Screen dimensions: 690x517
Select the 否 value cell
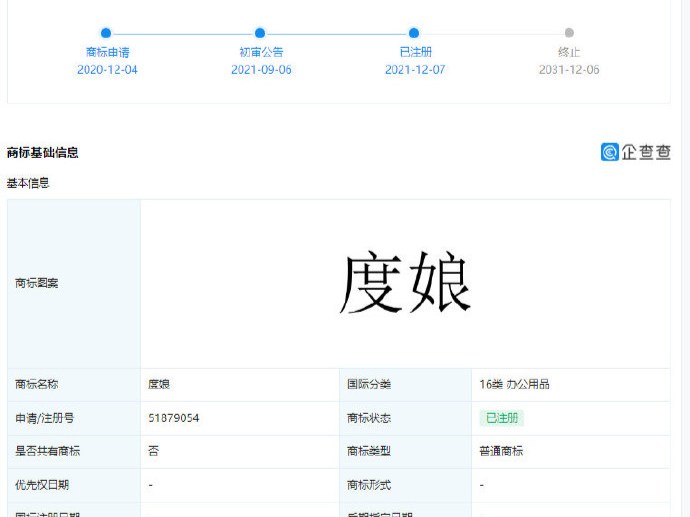240,451
